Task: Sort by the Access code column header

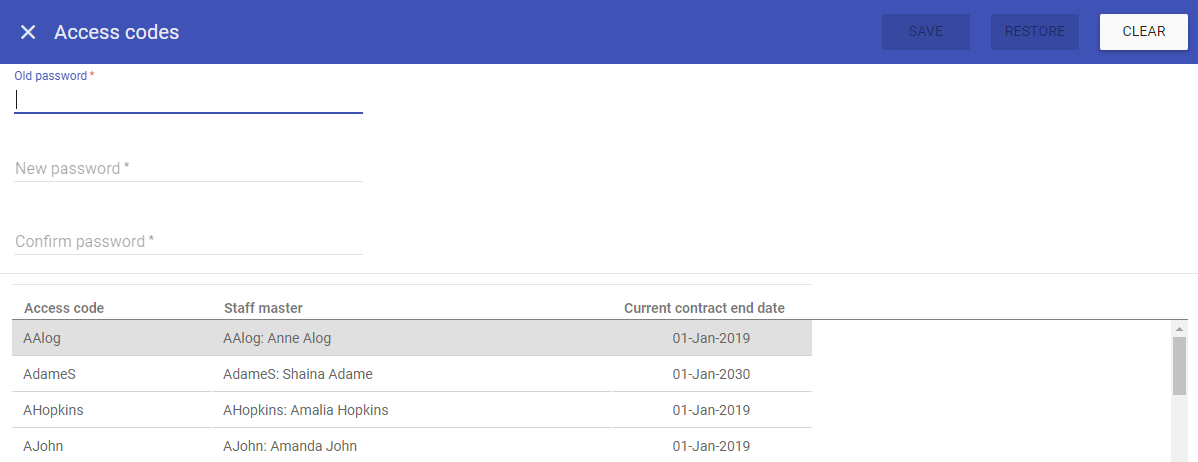Action: pyautogui.click(x=64, y=308)
